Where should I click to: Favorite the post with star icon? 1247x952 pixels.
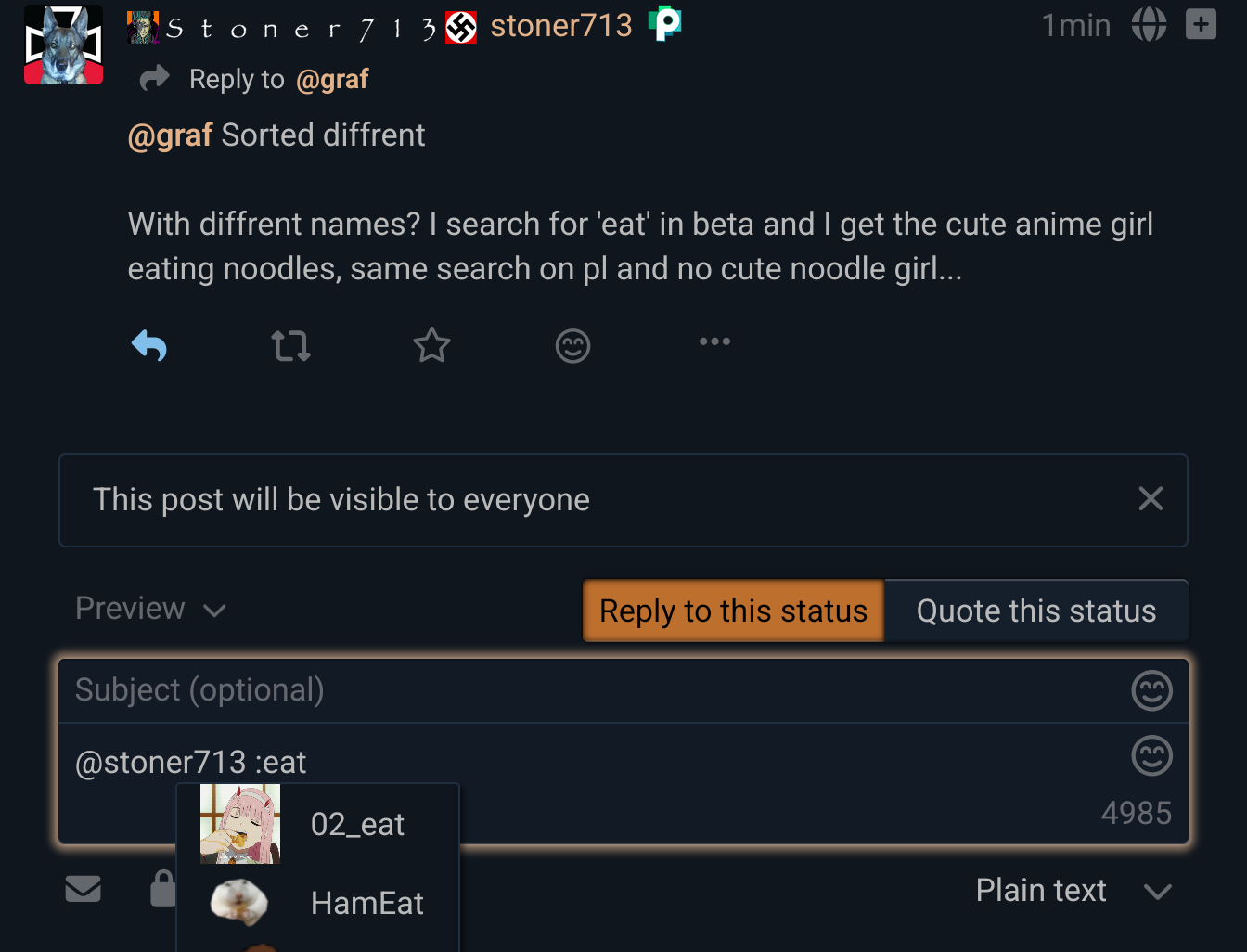pyautogui.click(x=431, y=346)
